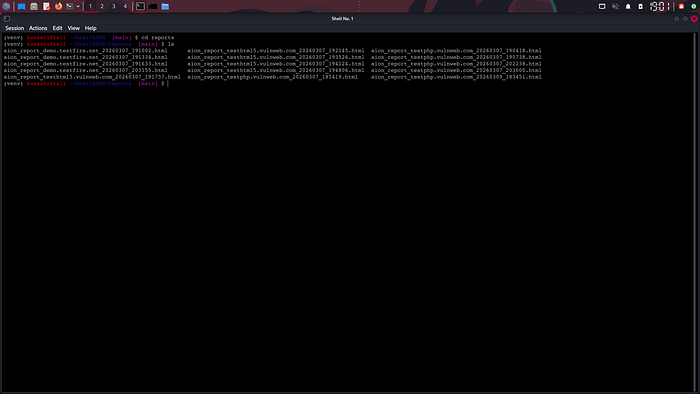Image resolution: width=700 pixels, height=394 pixels.
Task: Click the display tray icon
Action: coord(602,6)
